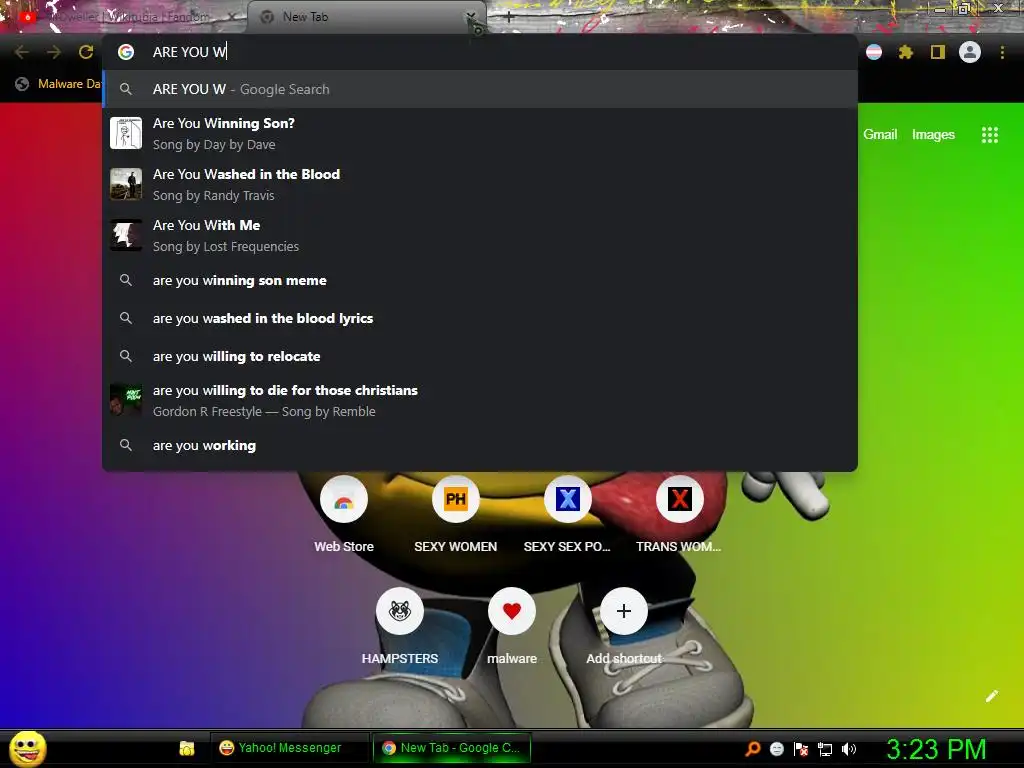Click the Randy Travis song thumbnail
Viewport: 1024px width, 768px height.
(x=126, y=184)
